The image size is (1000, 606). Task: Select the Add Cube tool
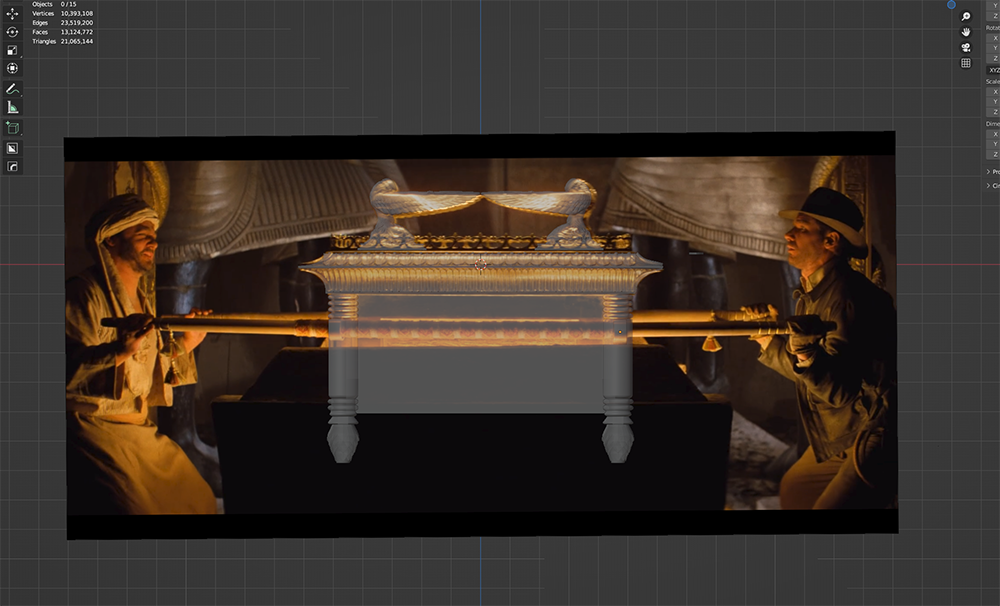[12, 128]
